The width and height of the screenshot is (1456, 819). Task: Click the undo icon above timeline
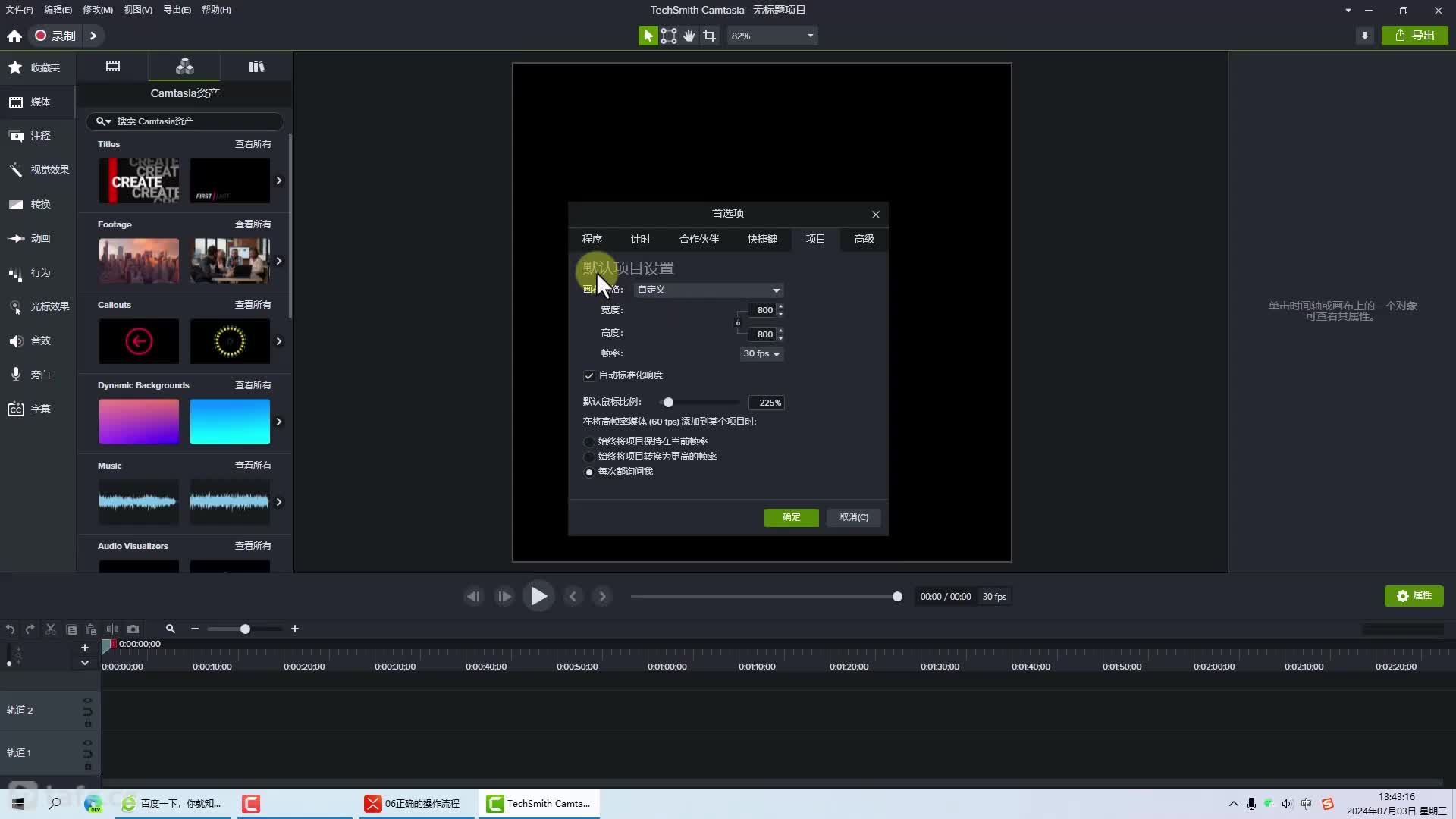(10, 629)
